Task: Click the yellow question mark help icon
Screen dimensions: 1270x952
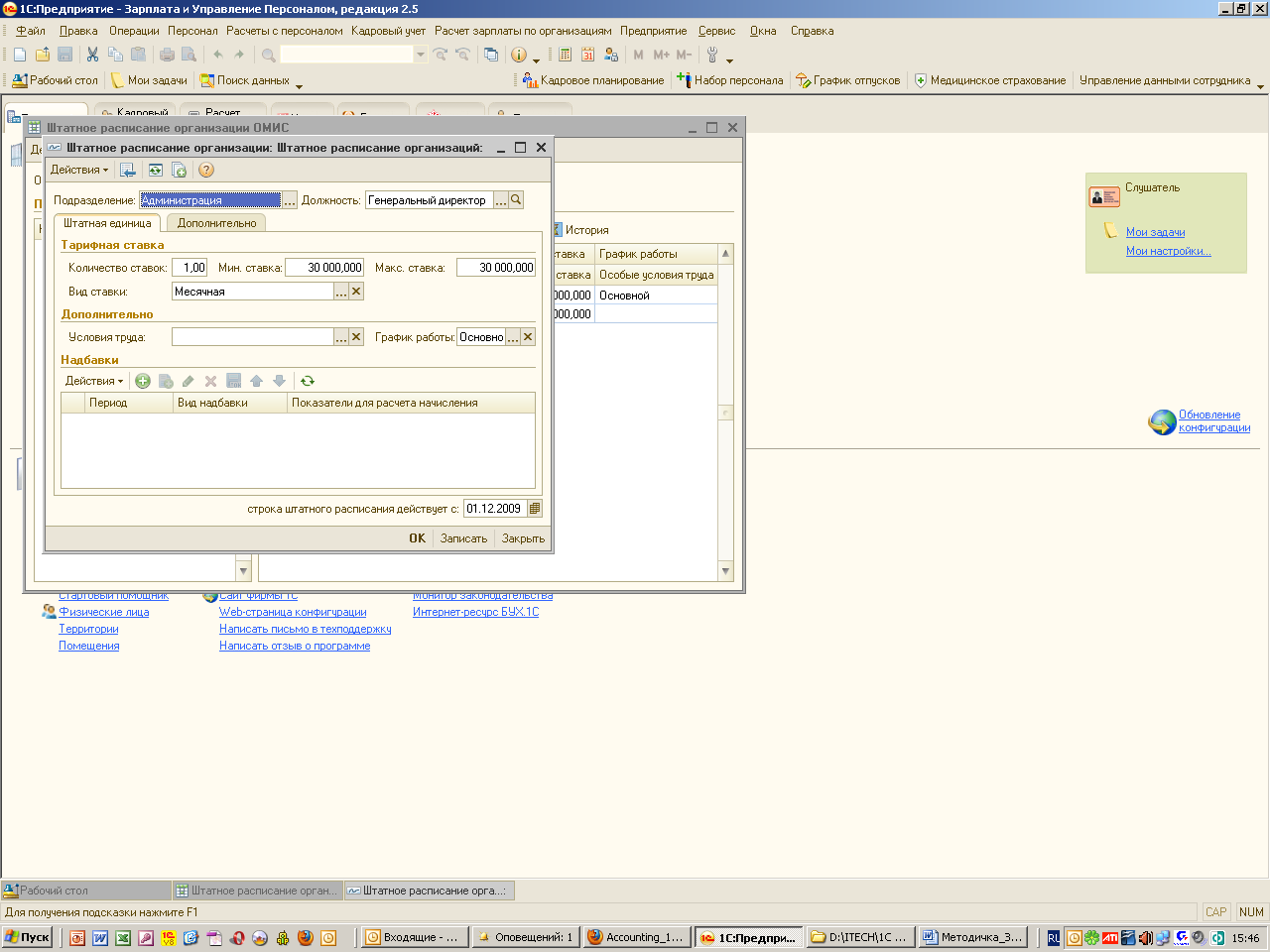Action: click(206, 170)
